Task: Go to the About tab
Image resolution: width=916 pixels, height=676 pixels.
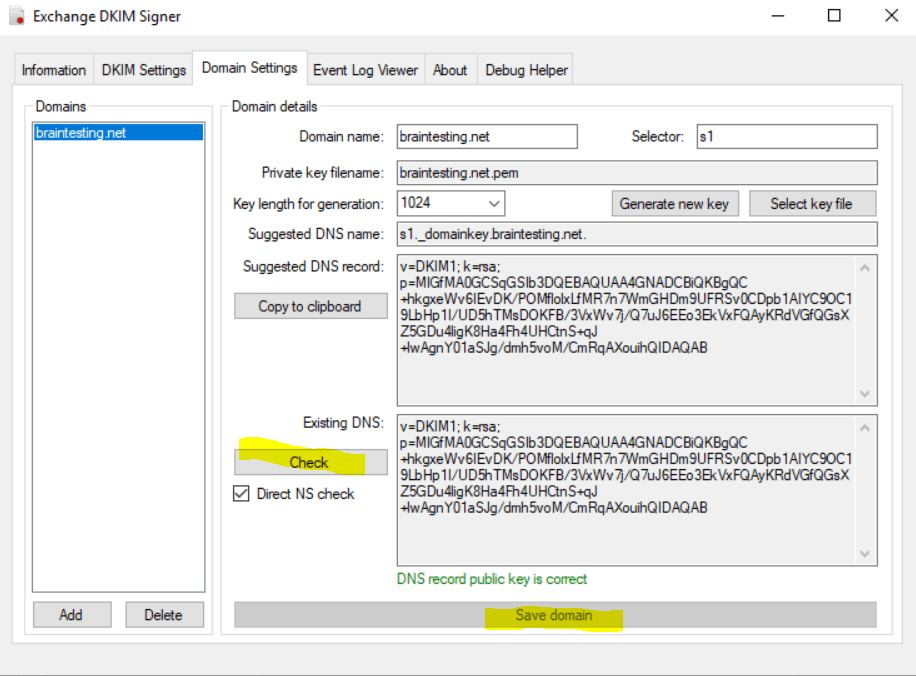Action: click(x=450, y=70)
